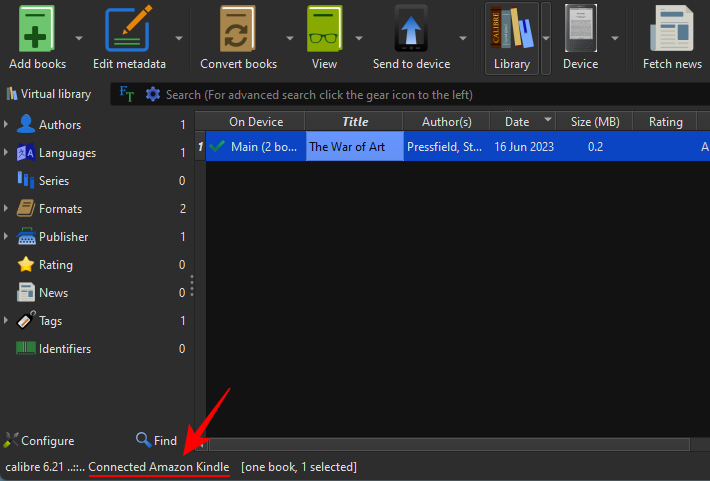Screen dimensions: 710x481
Task: Click the Configure button
Action: [x=39, y=440]
